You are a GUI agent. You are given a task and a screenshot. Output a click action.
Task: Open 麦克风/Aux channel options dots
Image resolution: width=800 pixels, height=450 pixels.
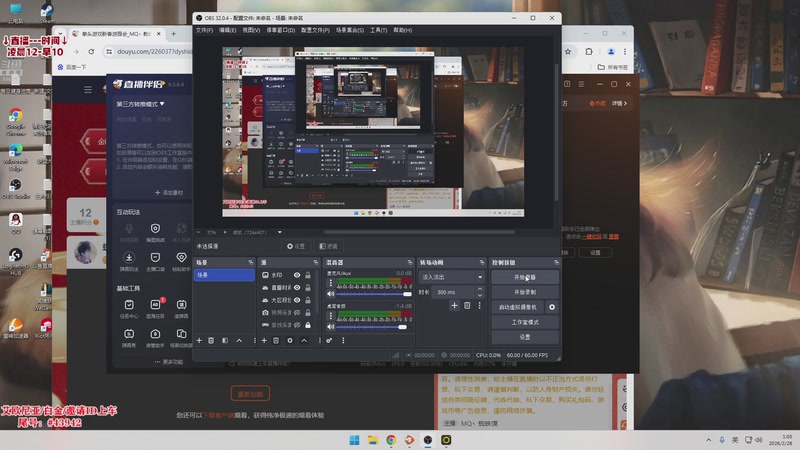tap(331, 283)
